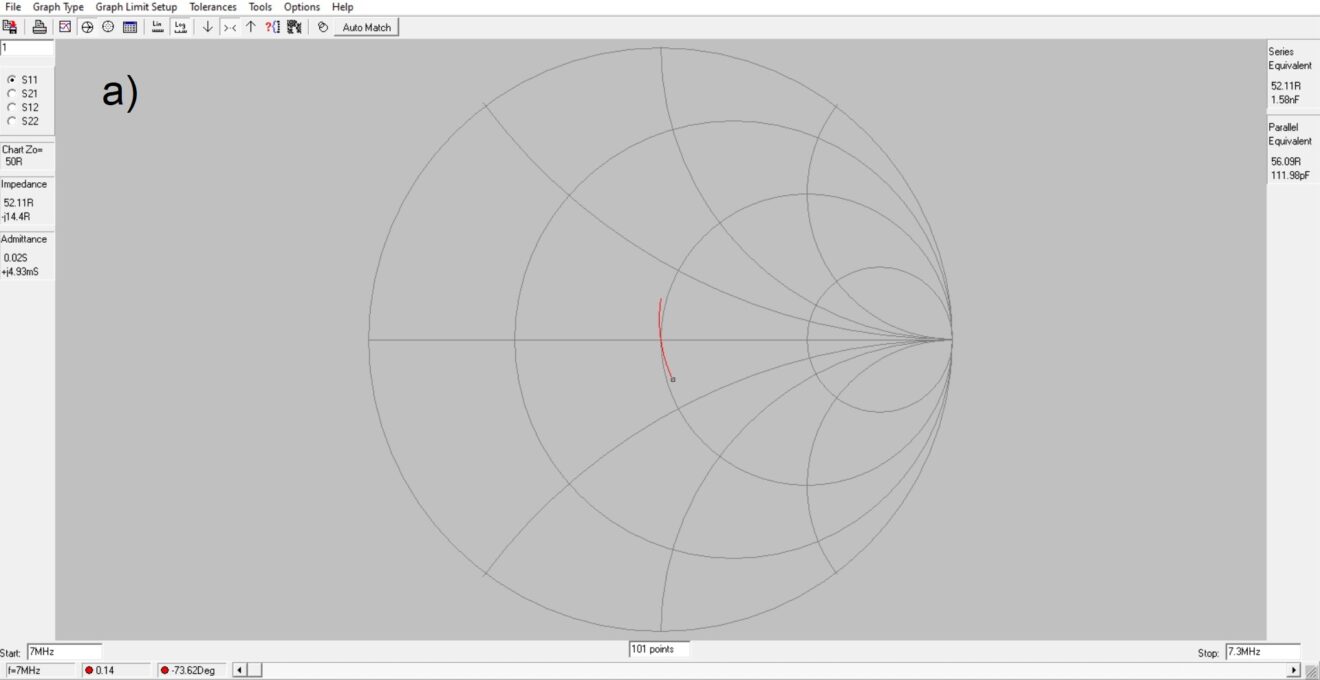1320x680 pixels.
Task: Open the Tolerances menu
Action: pyautogui.click(x=213, y=7)
